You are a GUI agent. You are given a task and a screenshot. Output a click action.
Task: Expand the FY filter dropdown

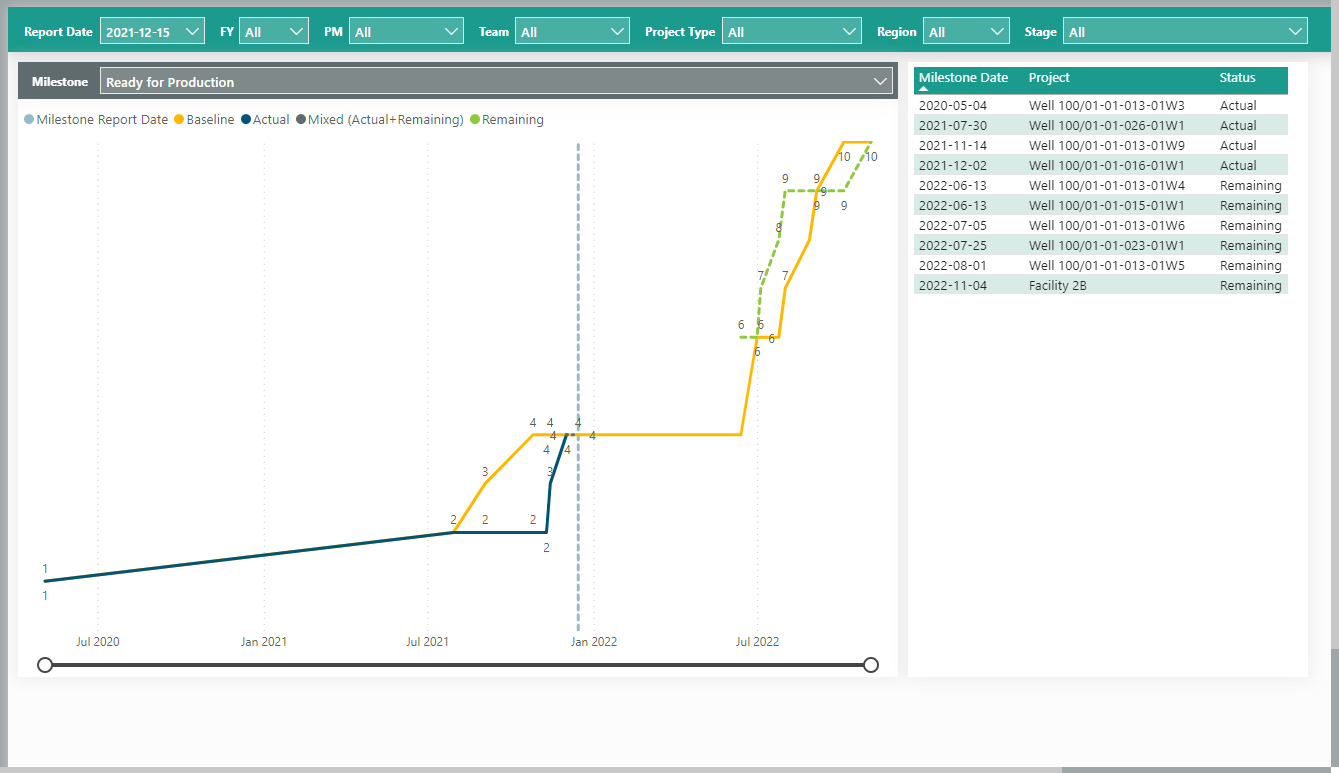(274, 32)
